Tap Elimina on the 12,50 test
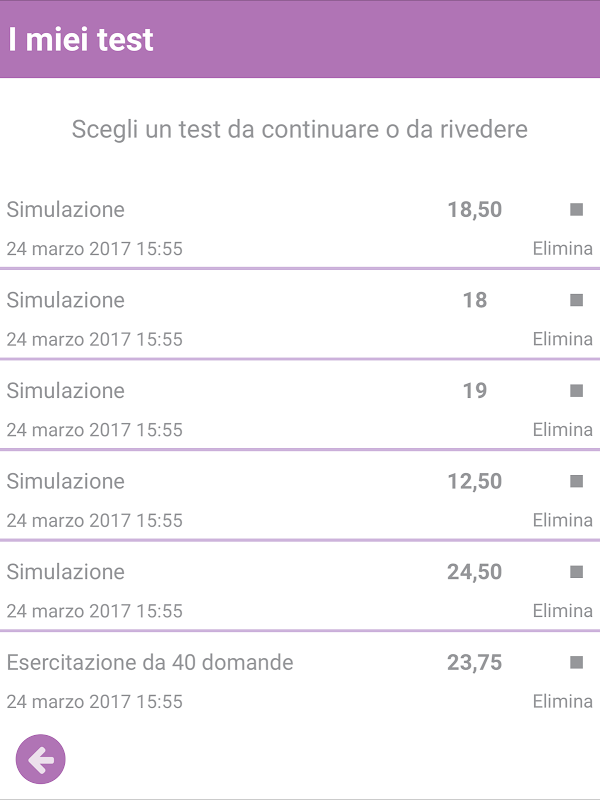Image resolution: width=600 pixels, height=800 pixels. point(562,520)
